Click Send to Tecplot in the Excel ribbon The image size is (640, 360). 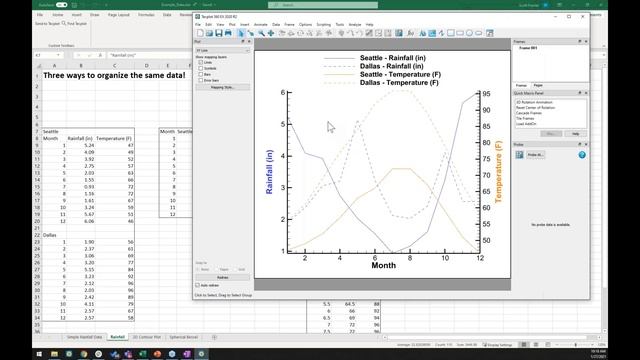47,24
